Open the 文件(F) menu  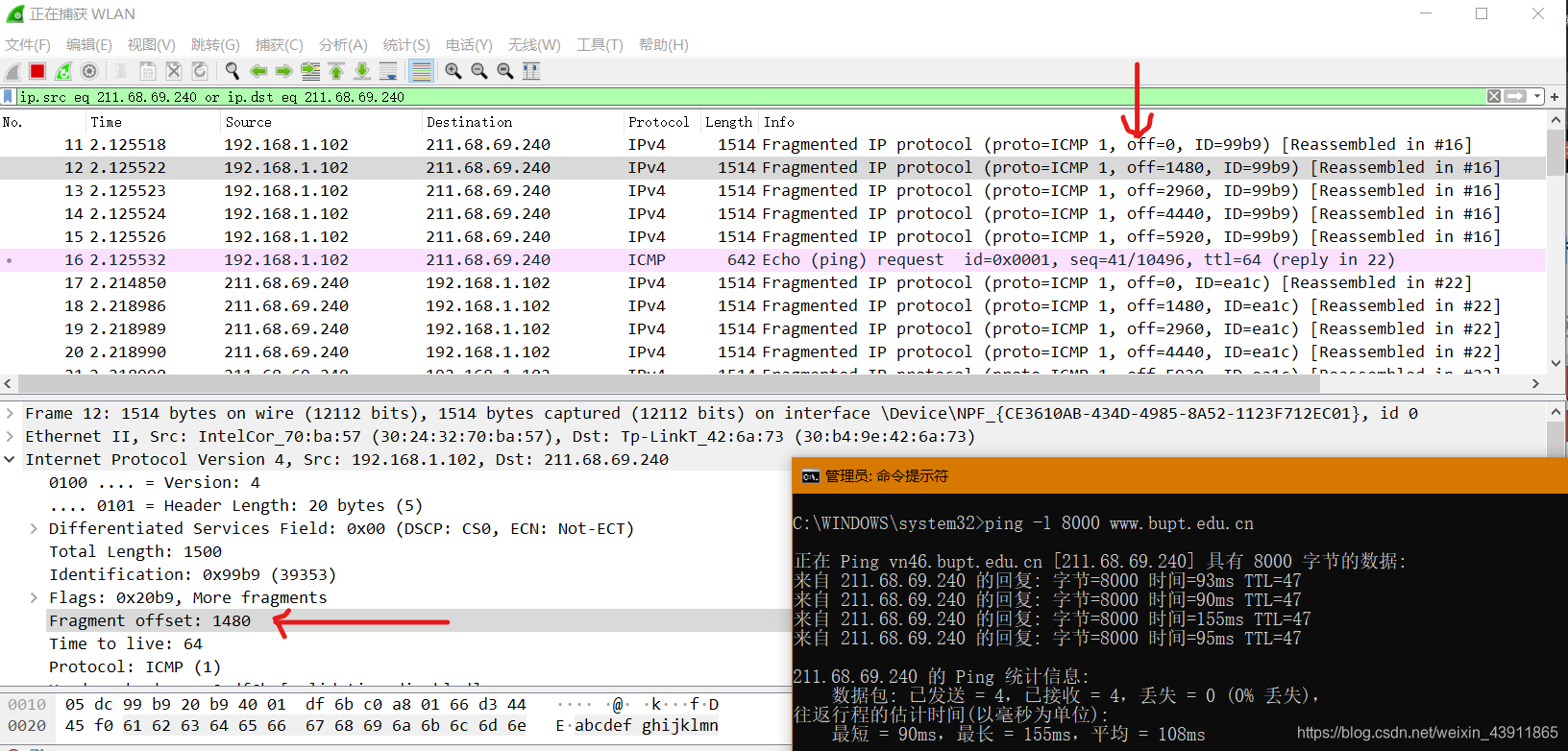(x=28, y=45)
